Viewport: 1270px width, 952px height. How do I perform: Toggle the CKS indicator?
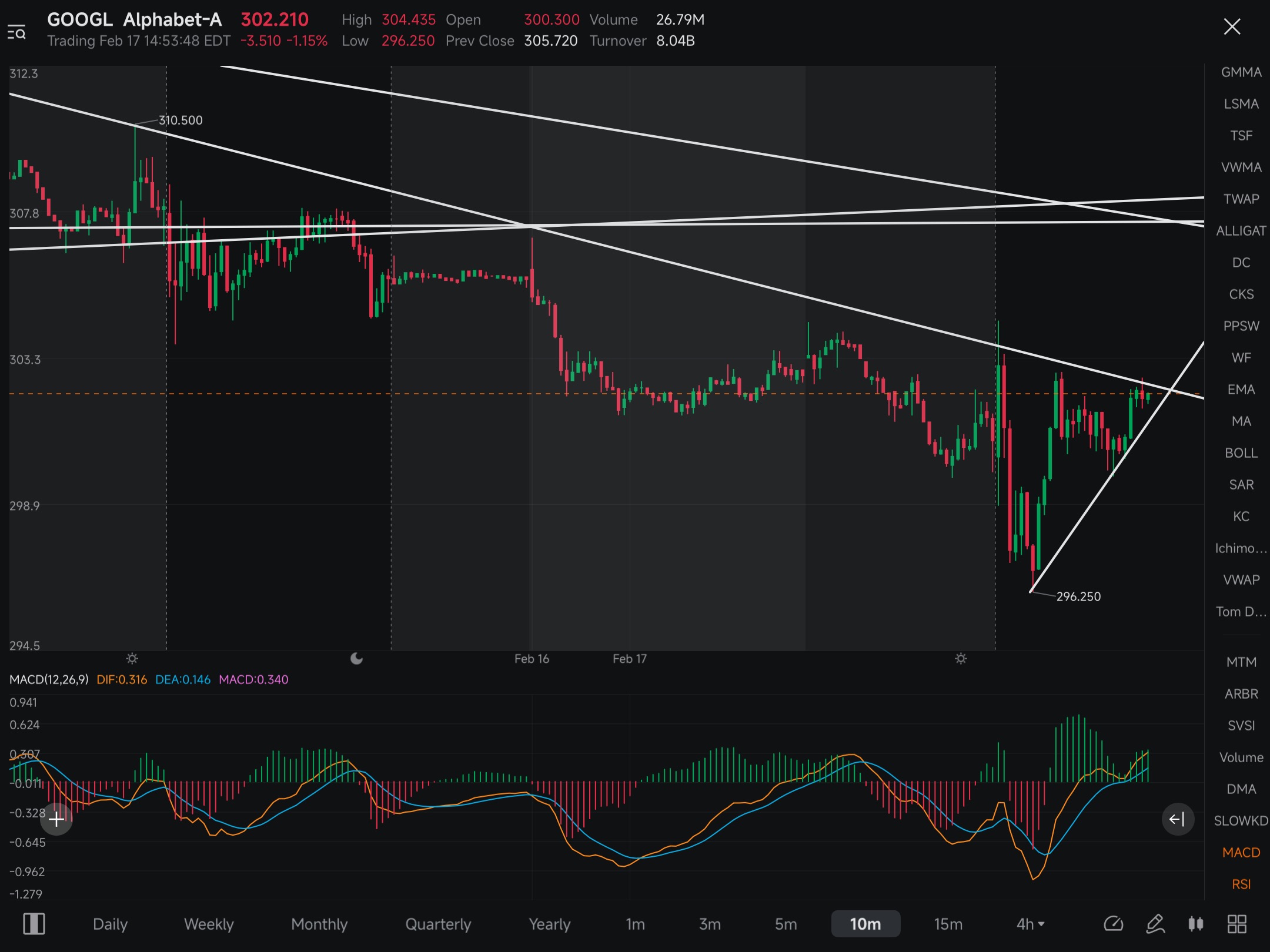pyautogui.click(x=1241, y=294)
